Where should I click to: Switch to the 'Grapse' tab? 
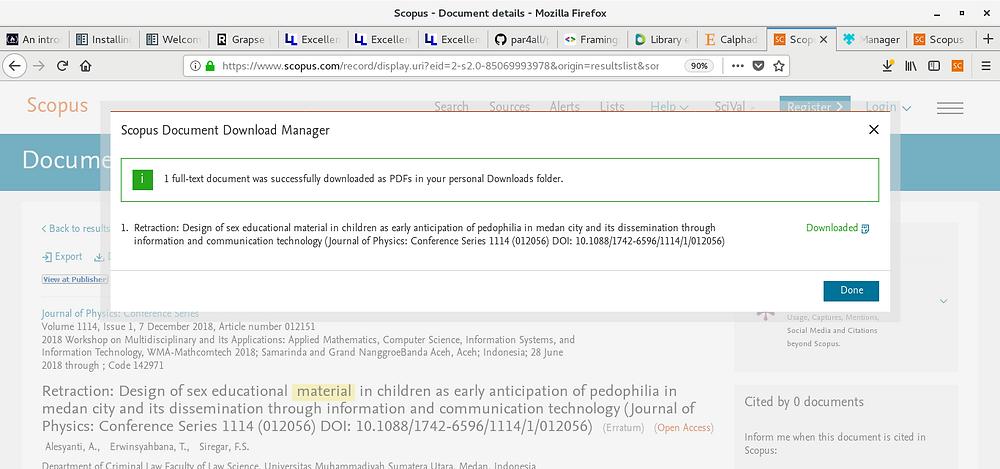click(x=244, y=40)
